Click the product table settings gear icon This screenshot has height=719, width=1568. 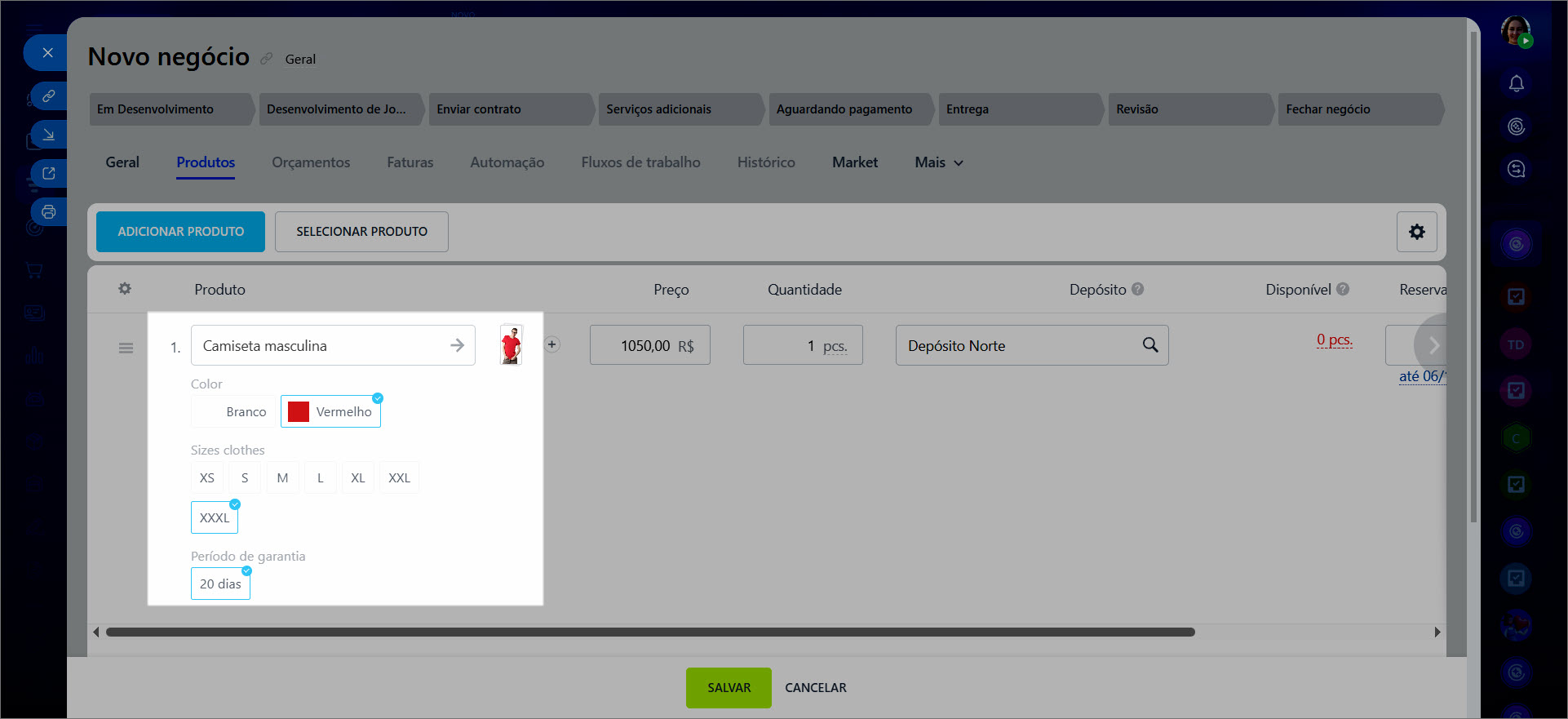1416,232
